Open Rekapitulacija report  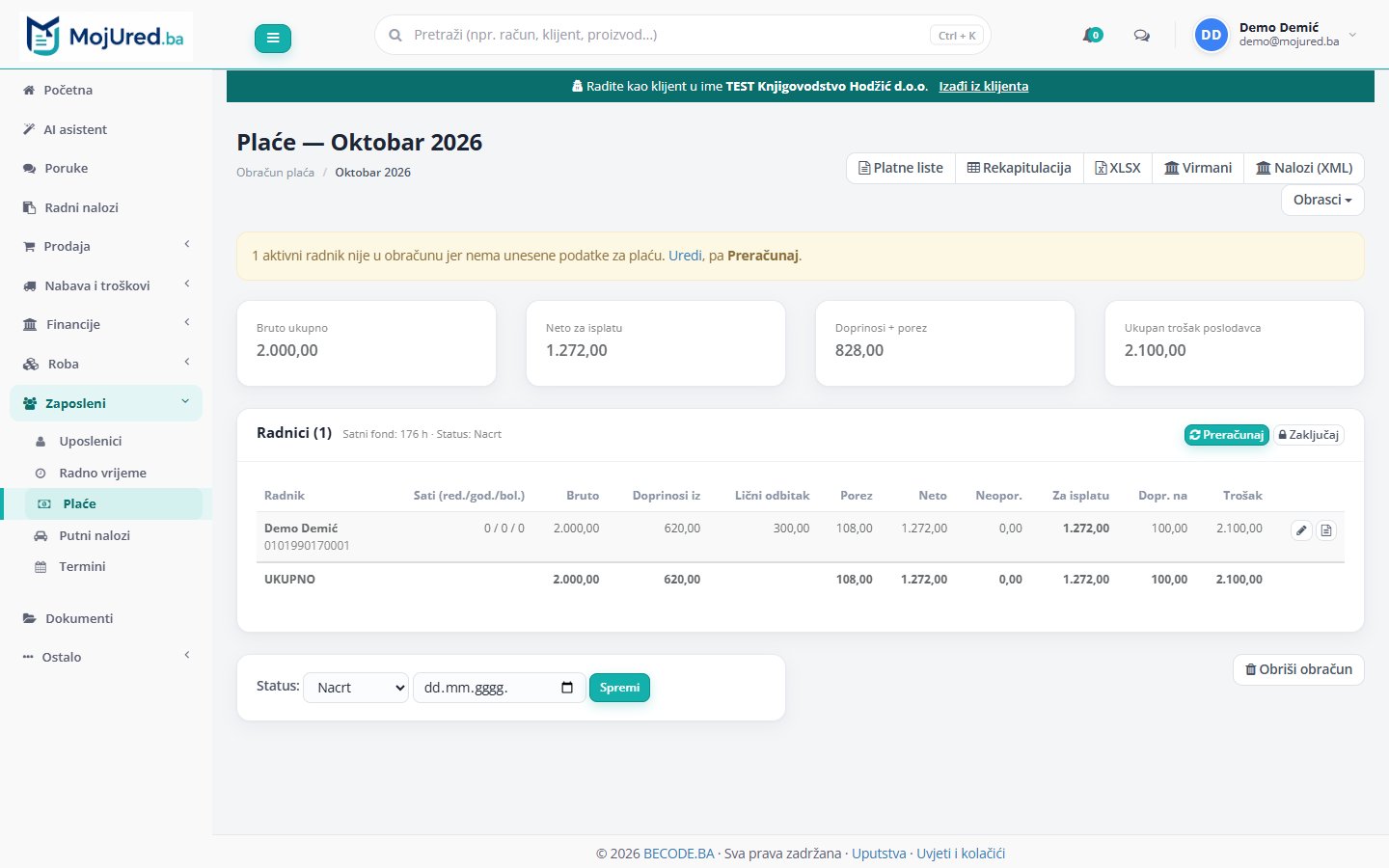point(1020,168)
